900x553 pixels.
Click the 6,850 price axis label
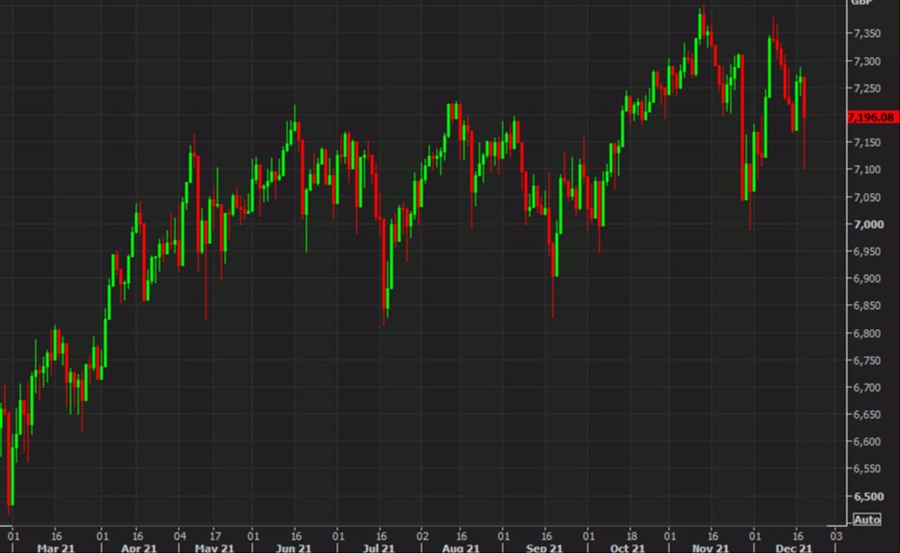tap(867, 306)
